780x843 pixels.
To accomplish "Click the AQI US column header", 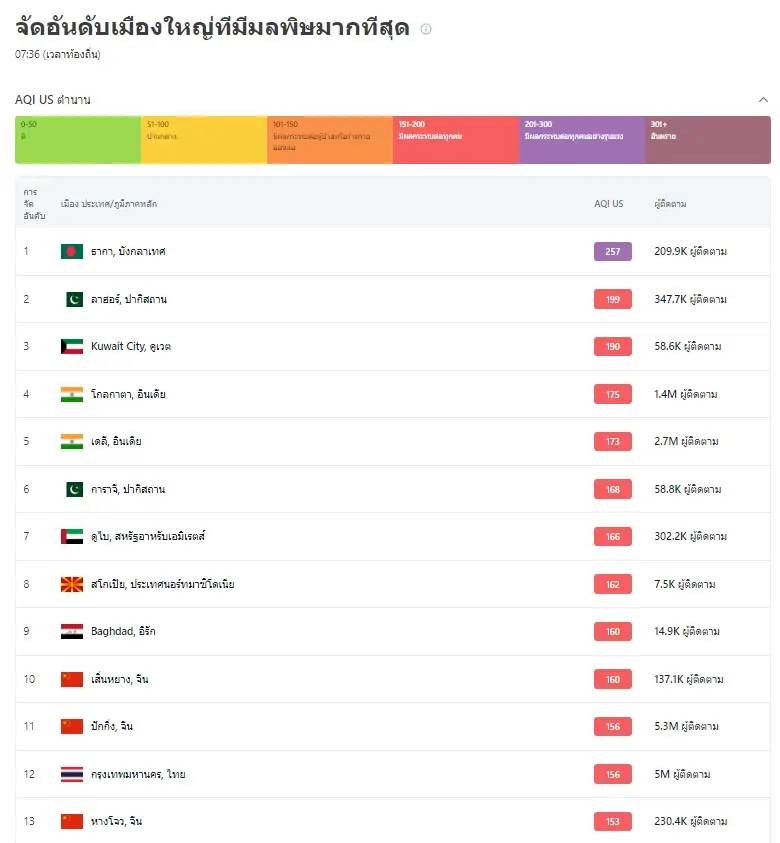I will tap(609, 204).
